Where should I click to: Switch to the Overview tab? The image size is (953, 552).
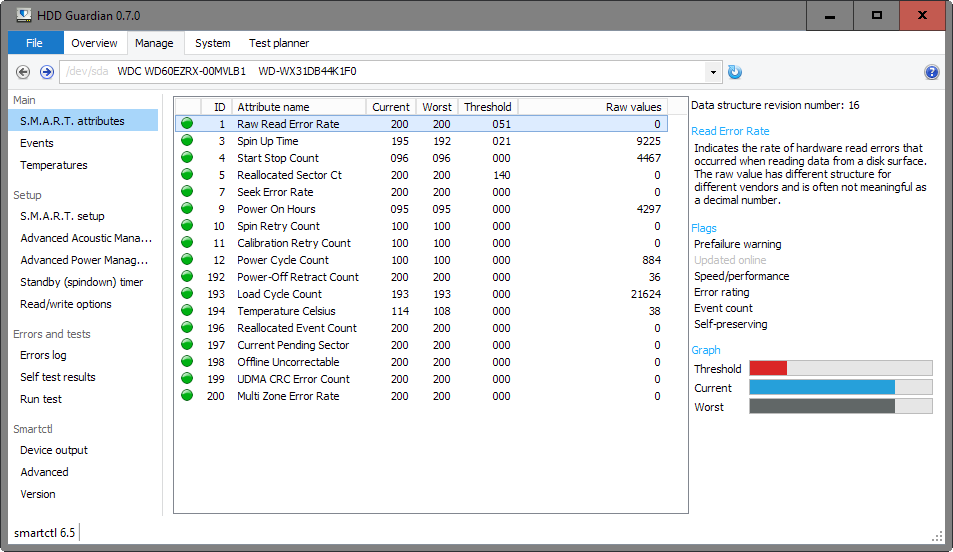pyautogui.click(x=94, y=43)
